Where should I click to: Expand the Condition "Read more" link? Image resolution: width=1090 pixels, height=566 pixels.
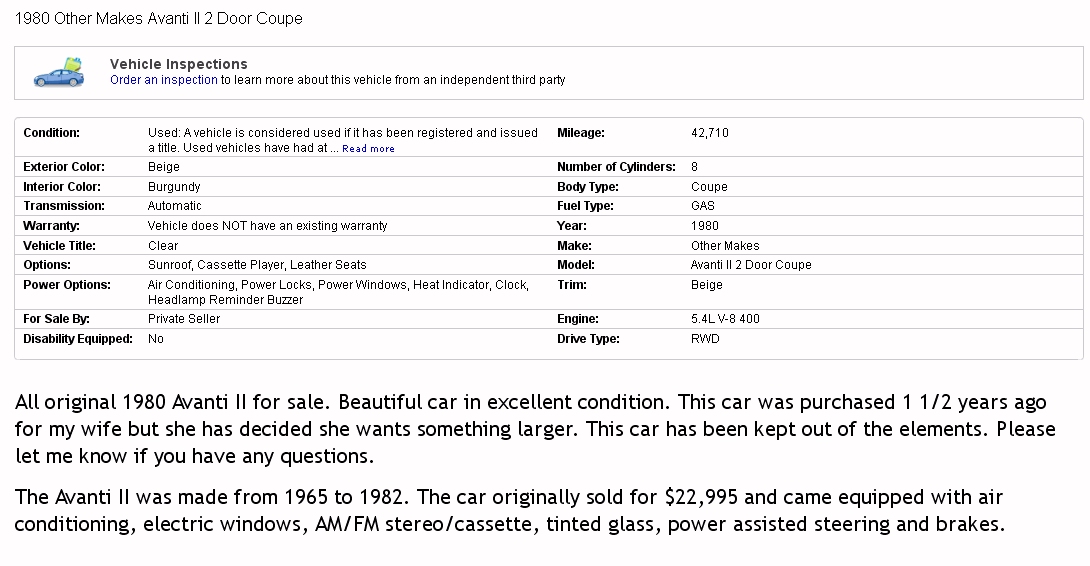[x=368, y=149]
